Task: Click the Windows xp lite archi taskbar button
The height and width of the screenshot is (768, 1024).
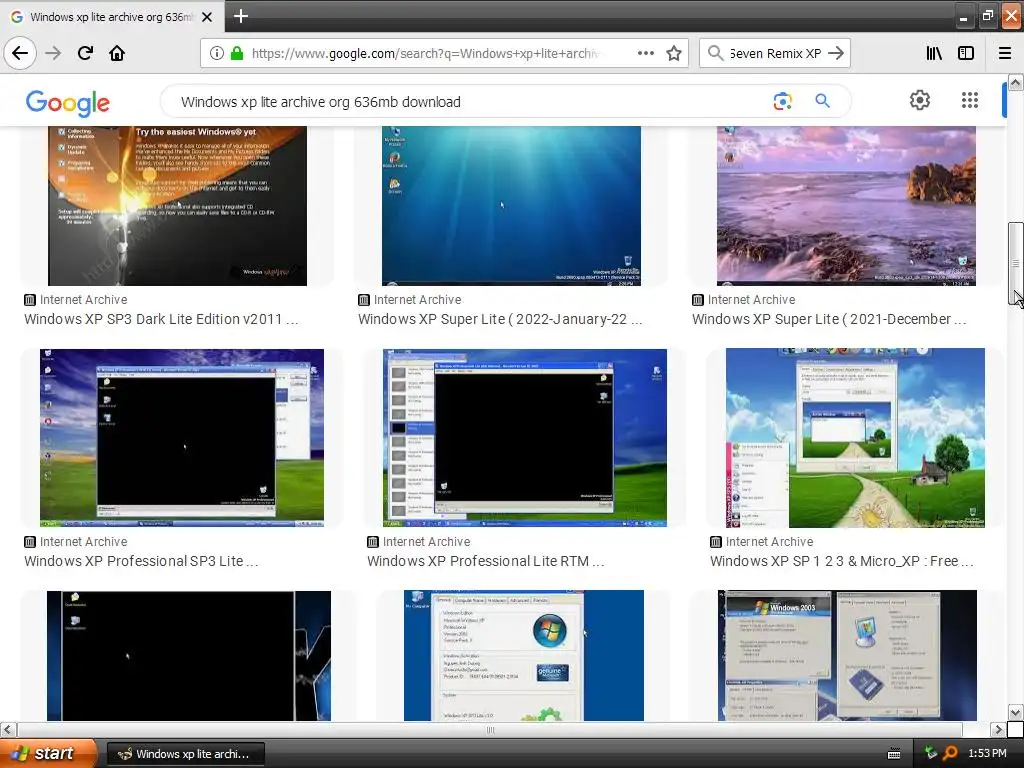Action: [x=185, y=754]
